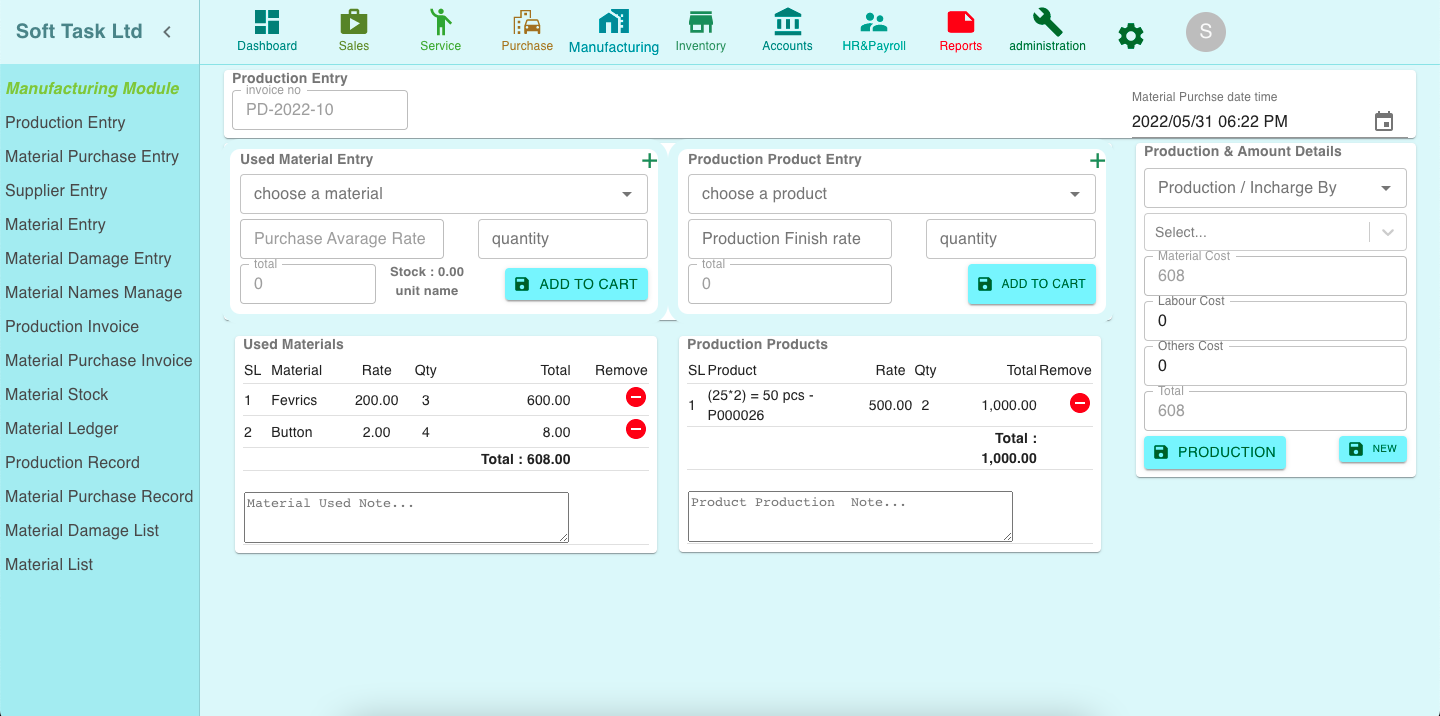This screenshot has height=716, width=1440.
Task: Remove the Button row from Used Materials
Action: point(636,430)
